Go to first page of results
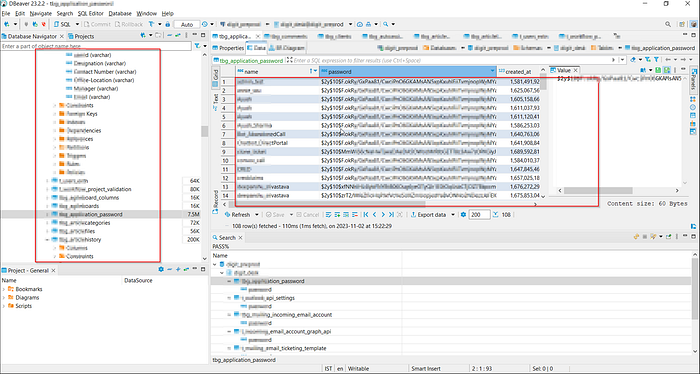Image resolution: width=700 pixels, height=374 pixels. [x=366, y=215]
